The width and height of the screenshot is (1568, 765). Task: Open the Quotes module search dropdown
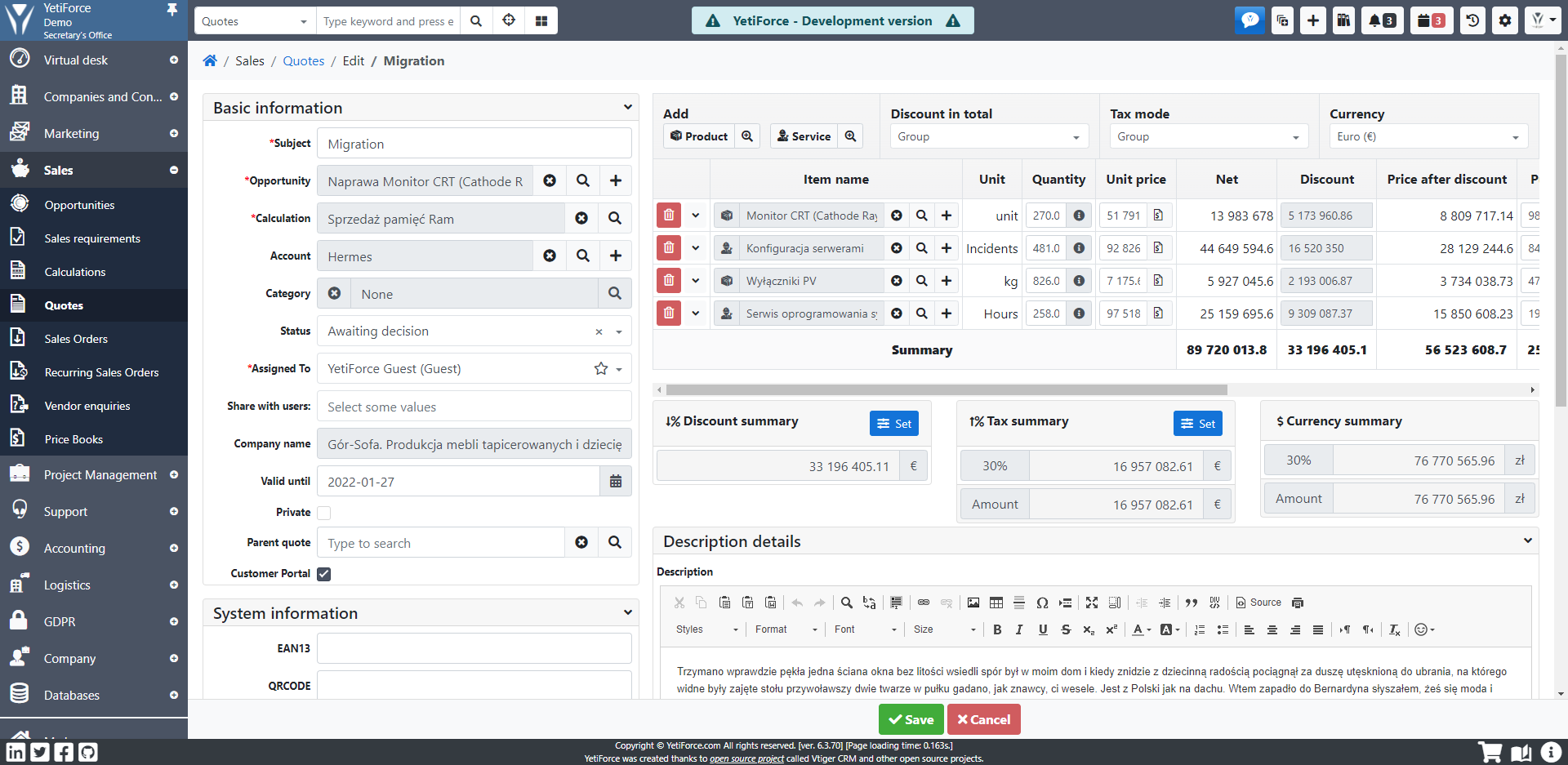255,20
